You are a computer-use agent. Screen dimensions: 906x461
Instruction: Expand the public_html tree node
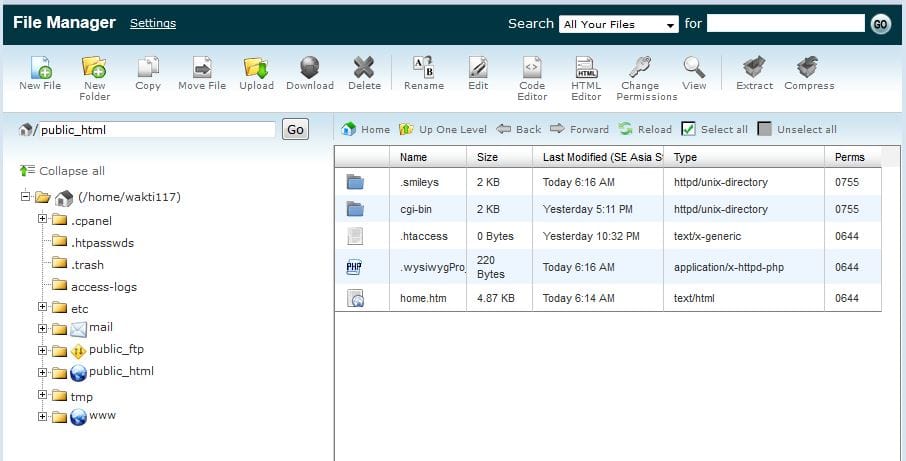(42, 372)
